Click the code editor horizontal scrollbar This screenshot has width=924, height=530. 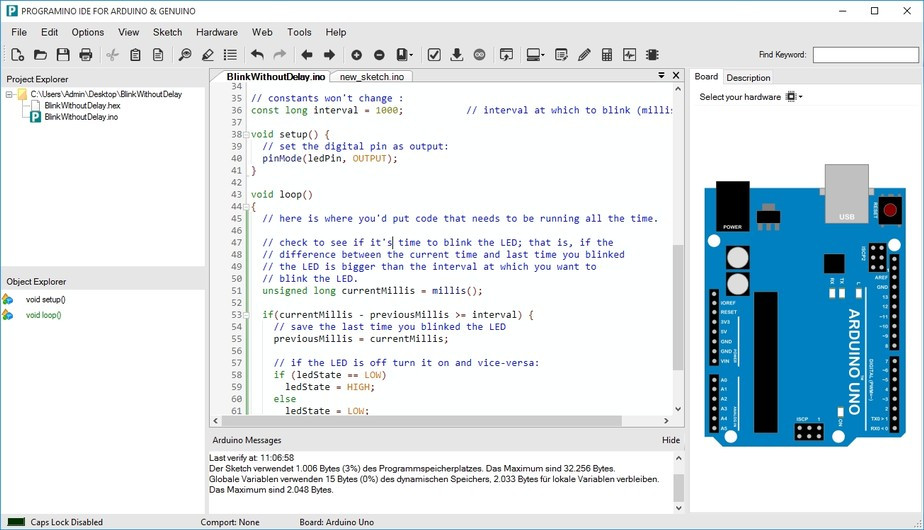point(421,421)
